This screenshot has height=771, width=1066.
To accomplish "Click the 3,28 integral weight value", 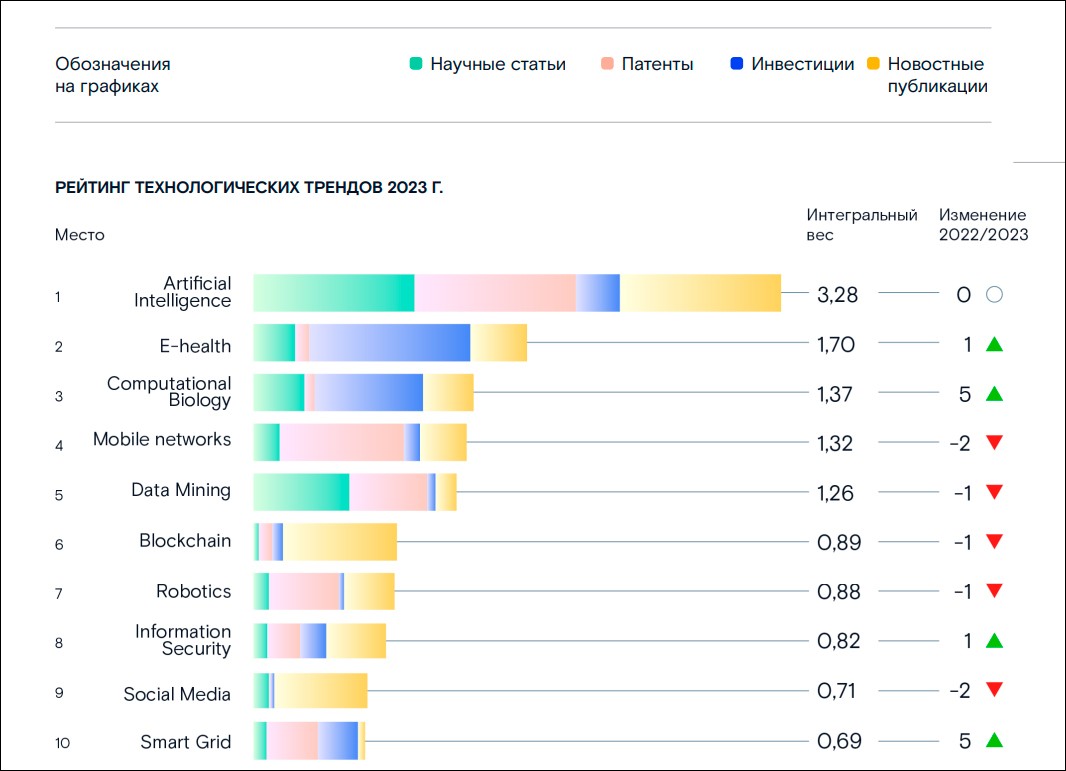I will tap(838, 295).
